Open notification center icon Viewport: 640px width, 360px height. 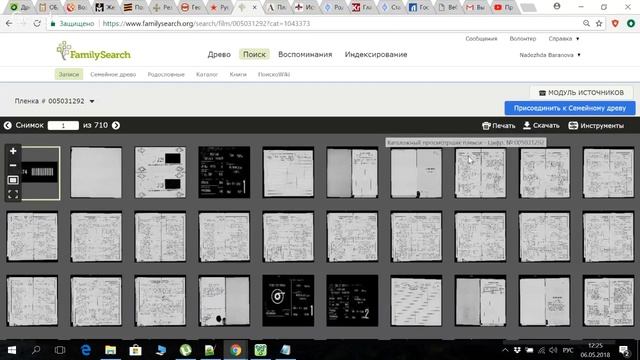coord(624,350)
